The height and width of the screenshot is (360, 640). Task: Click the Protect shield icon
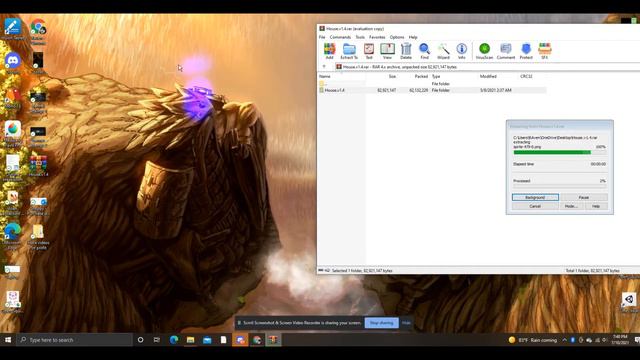point(526,51)
